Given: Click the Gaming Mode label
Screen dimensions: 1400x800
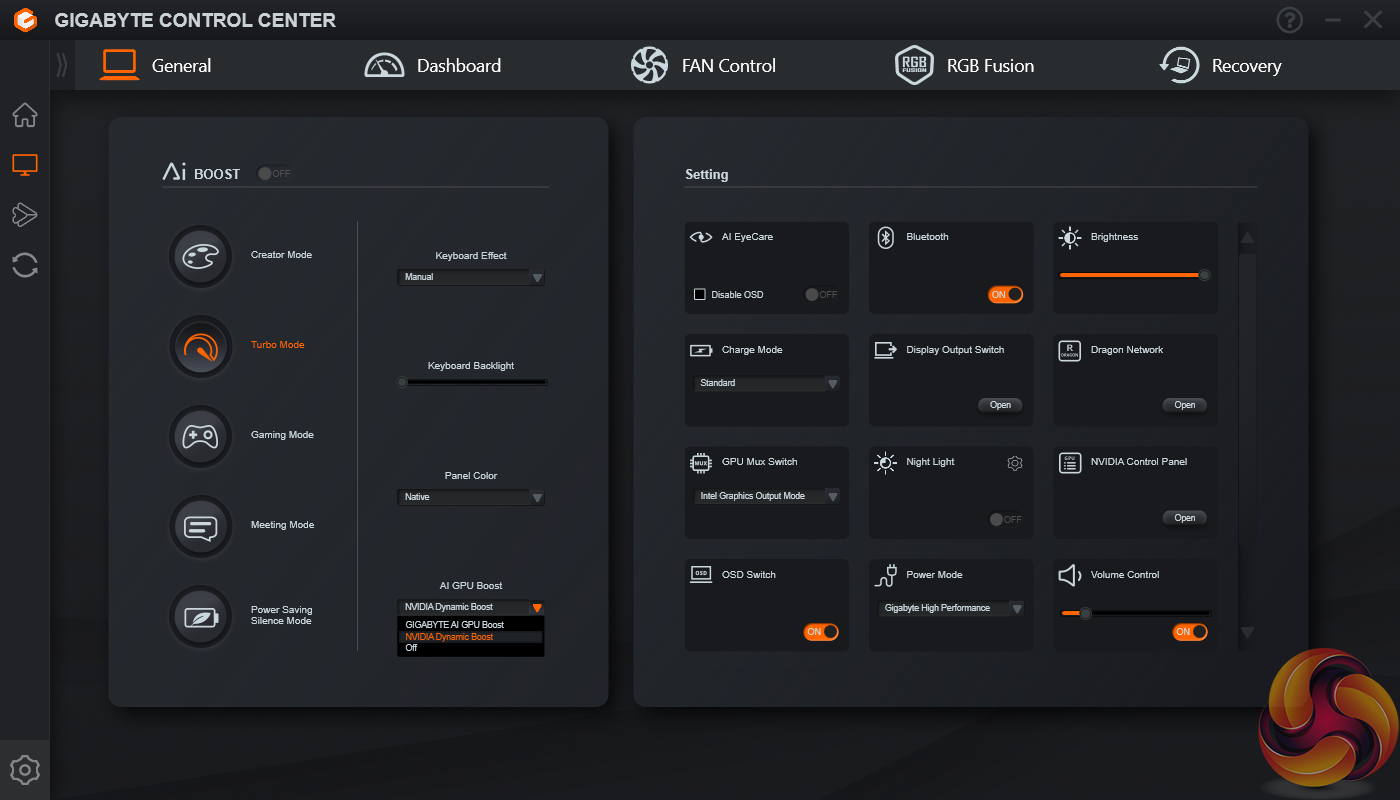Looking at the screenshot, I should point(282,435).
